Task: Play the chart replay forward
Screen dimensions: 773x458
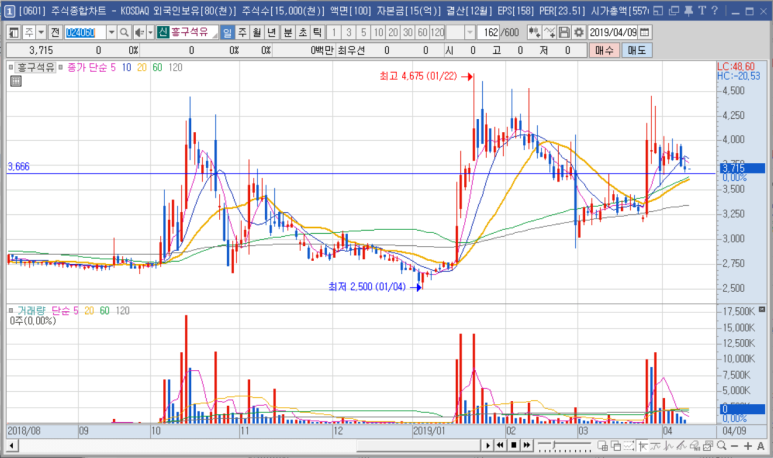Action: coord(488,445)
